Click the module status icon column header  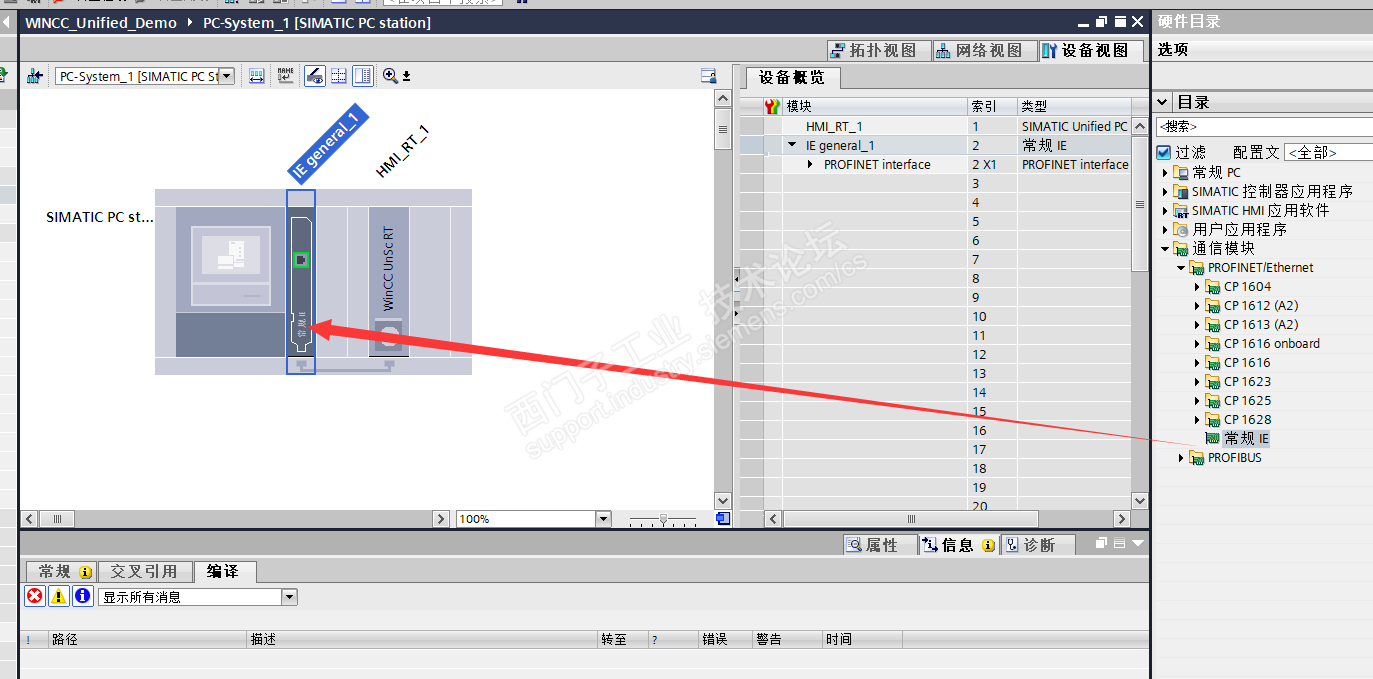(771, 106)
